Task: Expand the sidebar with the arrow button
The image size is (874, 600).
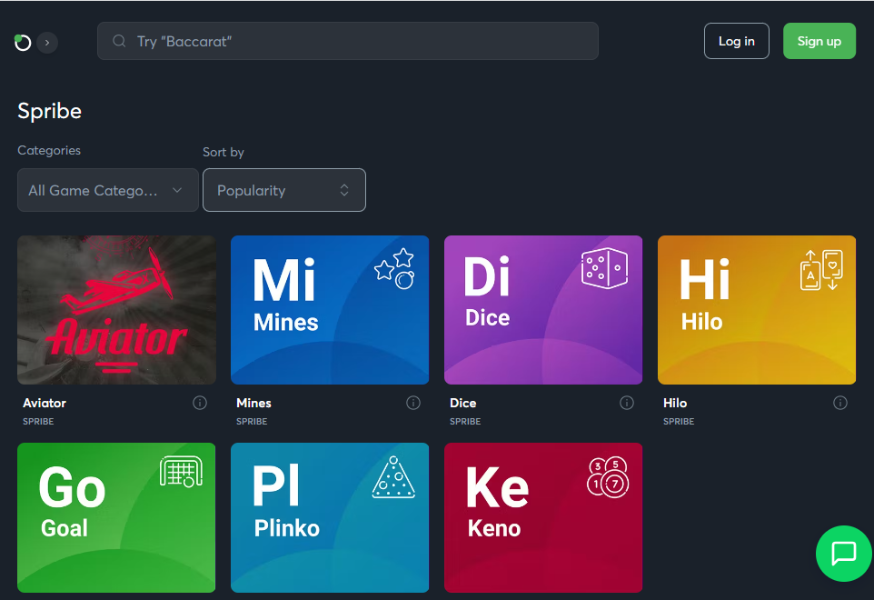Action: (47, 42)
